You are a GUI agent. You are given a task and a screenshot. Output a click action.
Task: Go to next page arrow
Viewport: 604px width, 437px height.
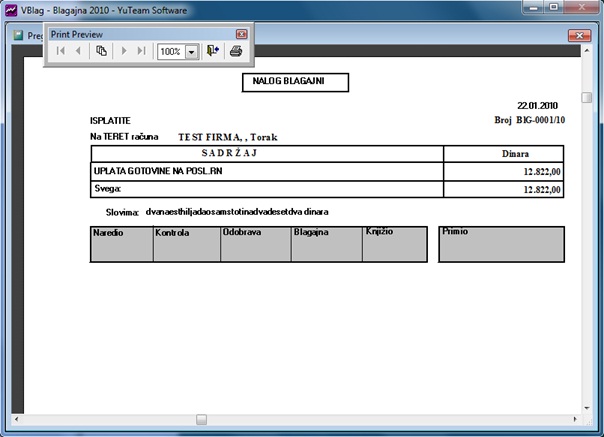pos(124,51)
